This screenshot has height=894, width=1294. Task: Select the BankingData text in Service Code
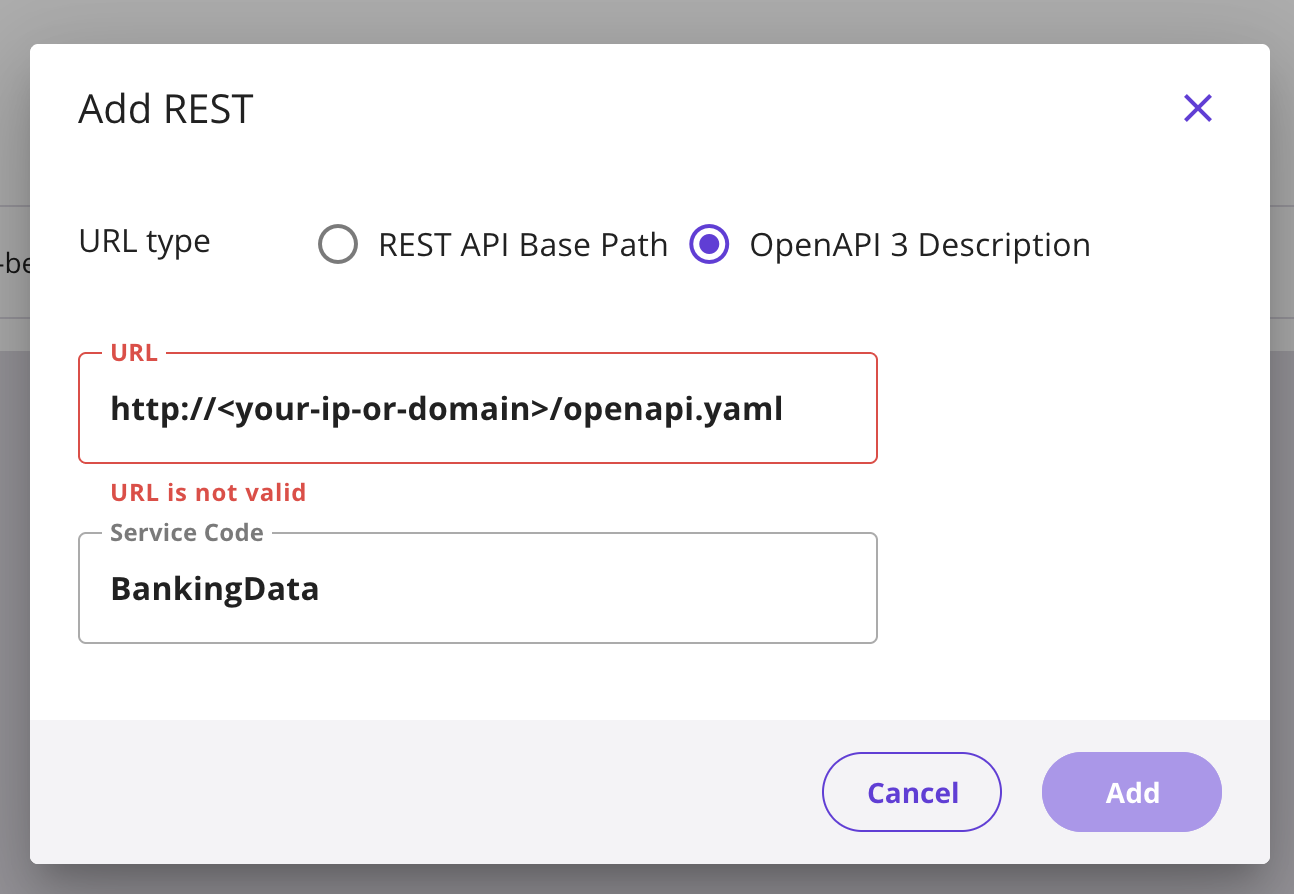coord(215,589)
